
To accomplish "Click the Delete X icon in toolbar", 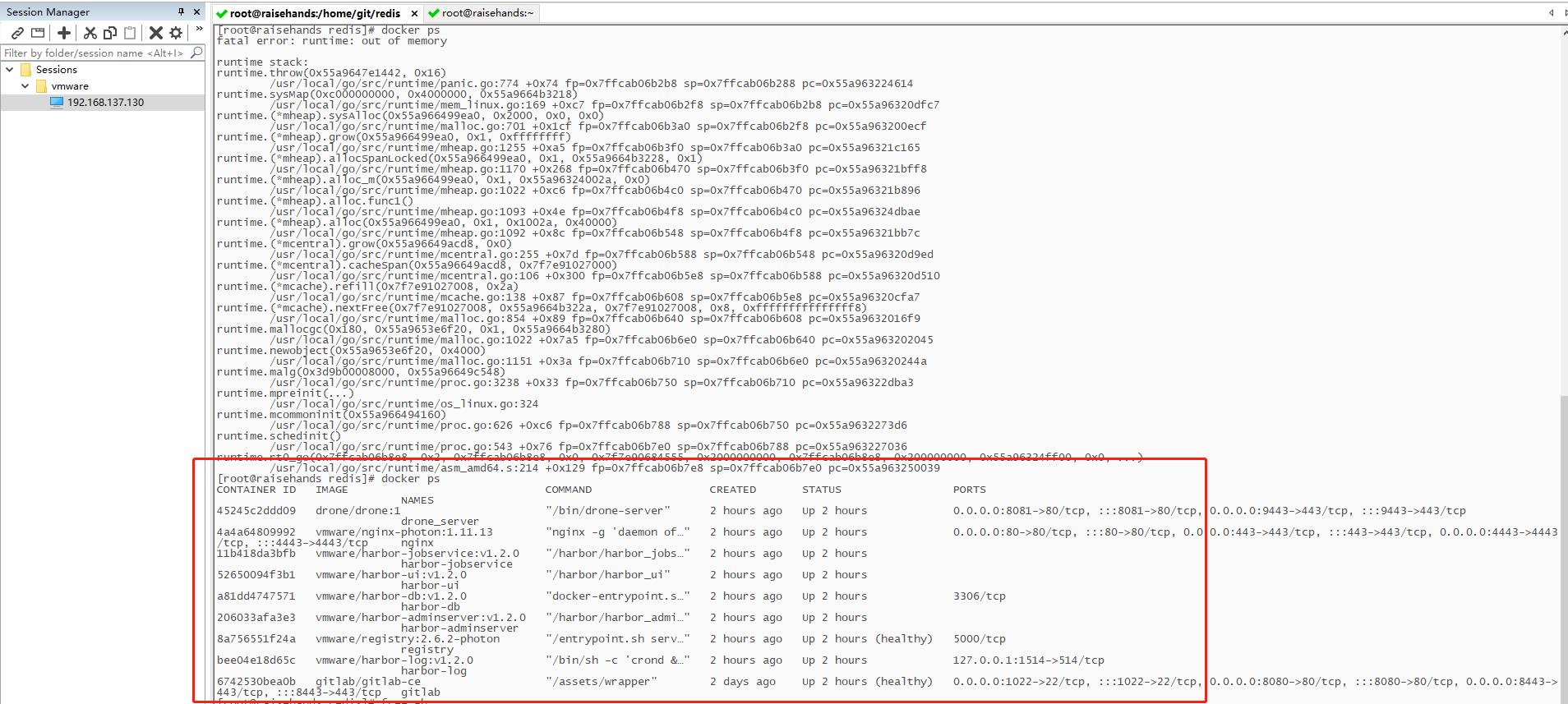I will 155,33.
